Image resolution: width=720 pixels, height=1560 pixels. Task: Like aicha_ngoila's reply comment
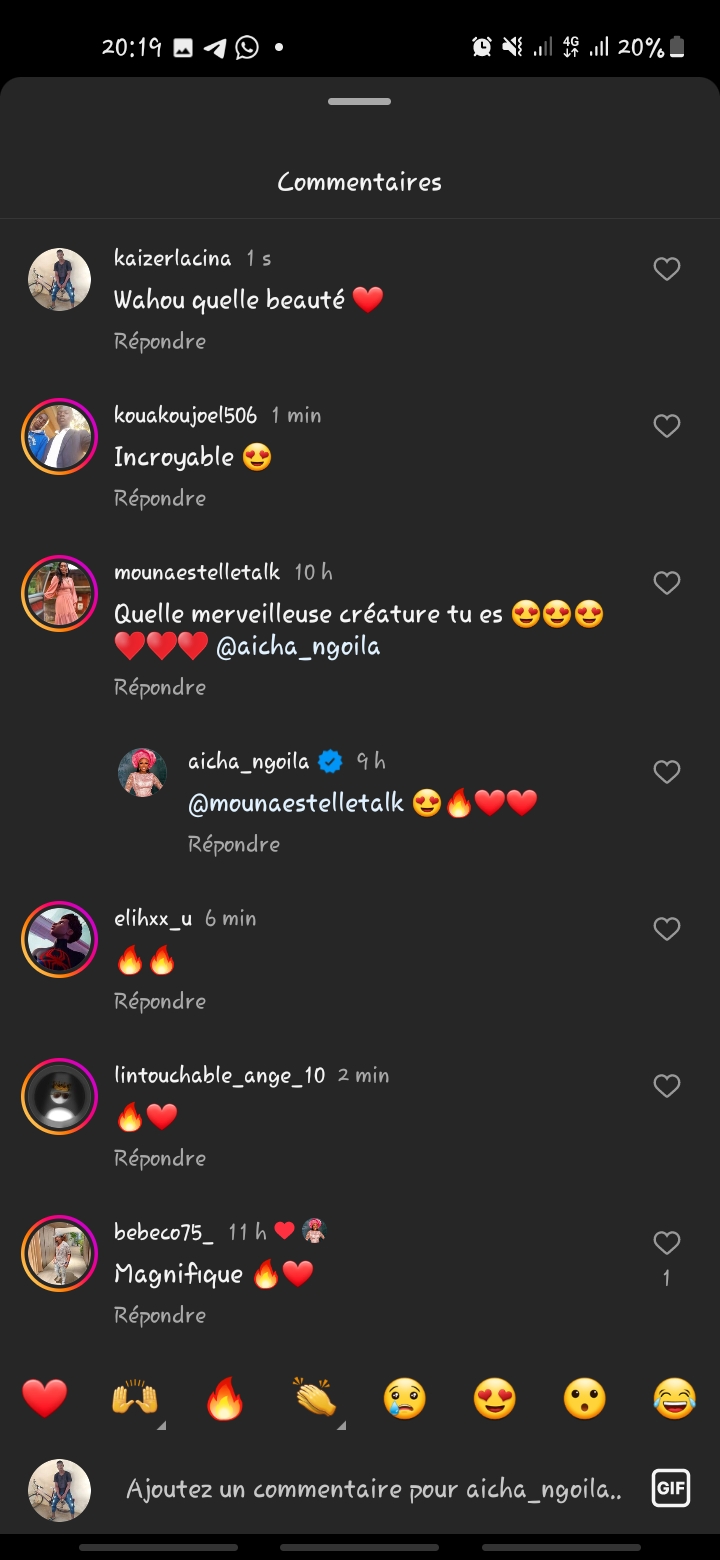666,772
